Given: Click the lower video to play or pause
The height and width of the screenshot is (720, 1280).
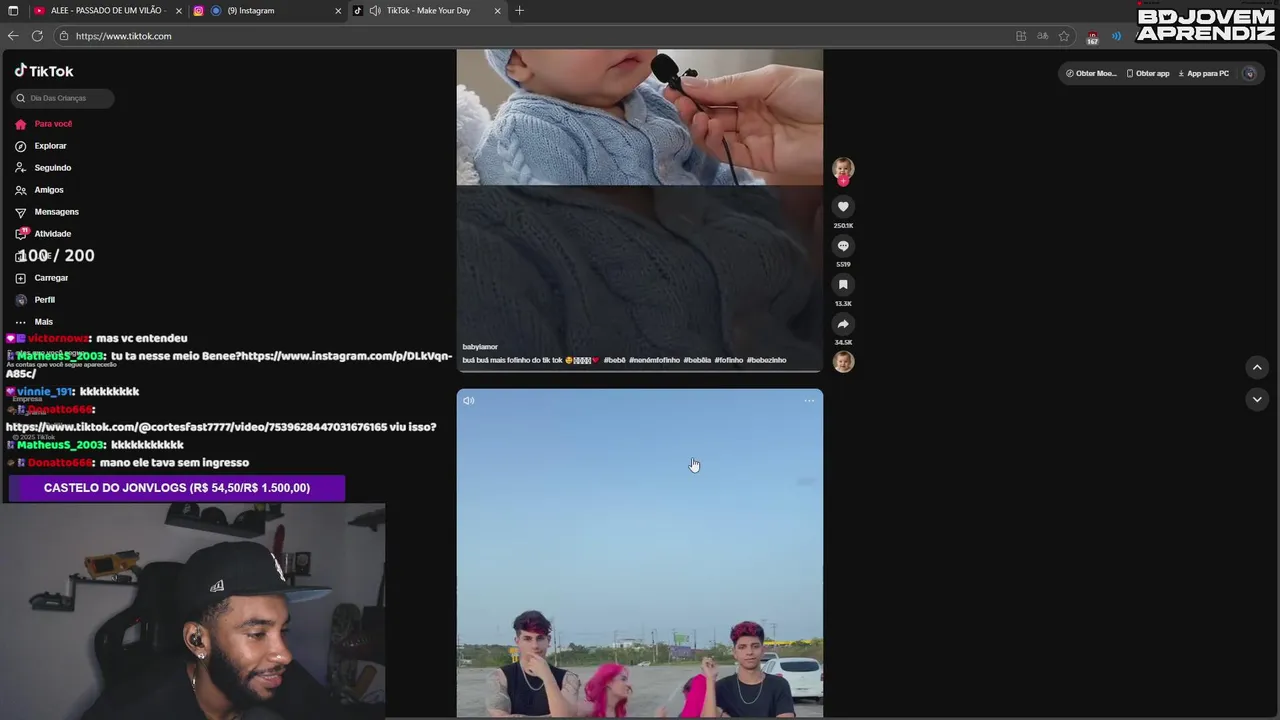Looking at the screenshot, I should [640, 553].
